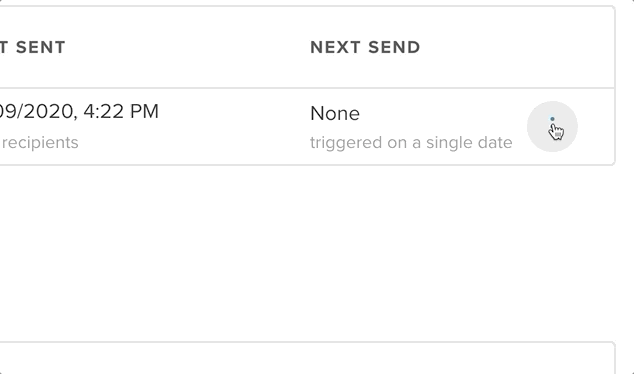Click the 2020 year in timestamp
The image size is (634, 374).
tap(49, 112)
